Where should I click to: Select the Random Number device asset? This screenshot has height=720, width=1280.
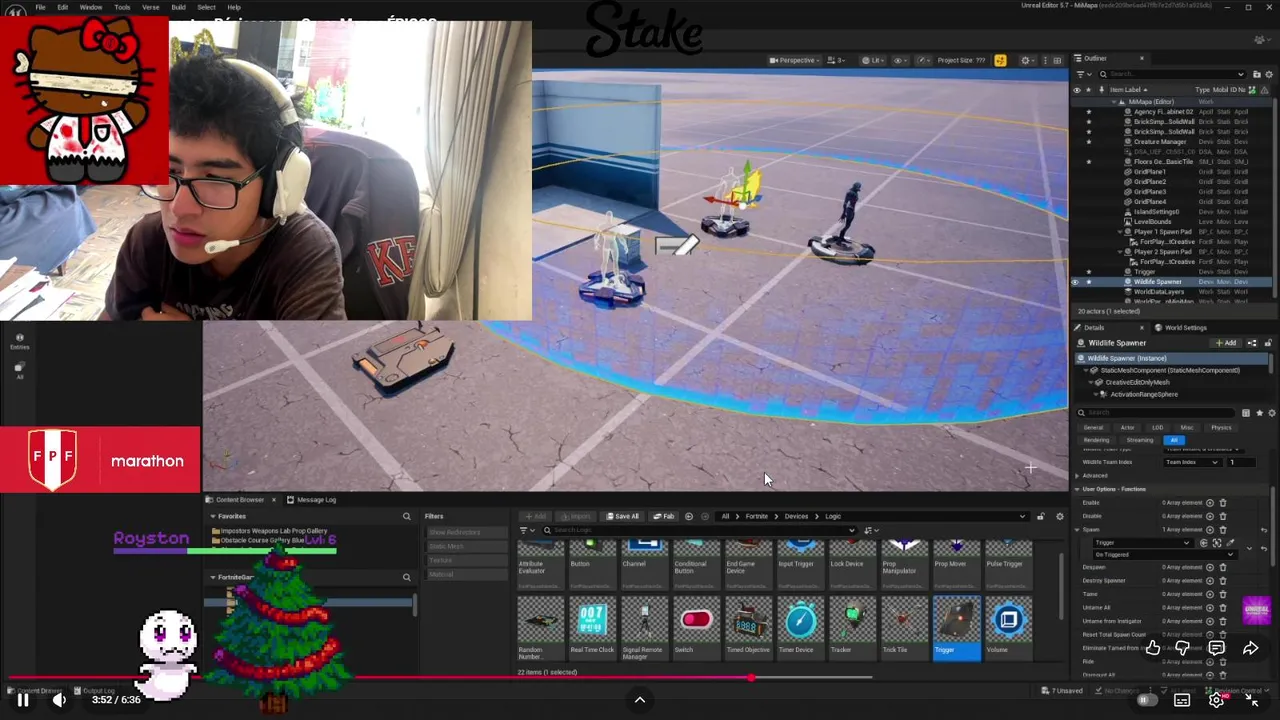(x=540, y=627)
